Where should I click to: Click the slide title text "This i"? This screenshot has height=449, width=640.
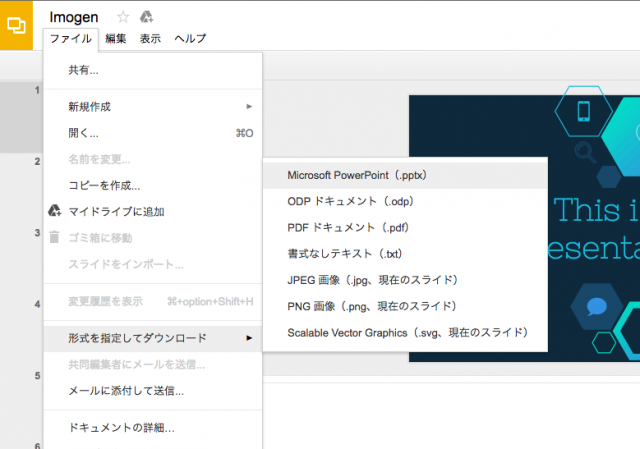(x=596, y=211)
